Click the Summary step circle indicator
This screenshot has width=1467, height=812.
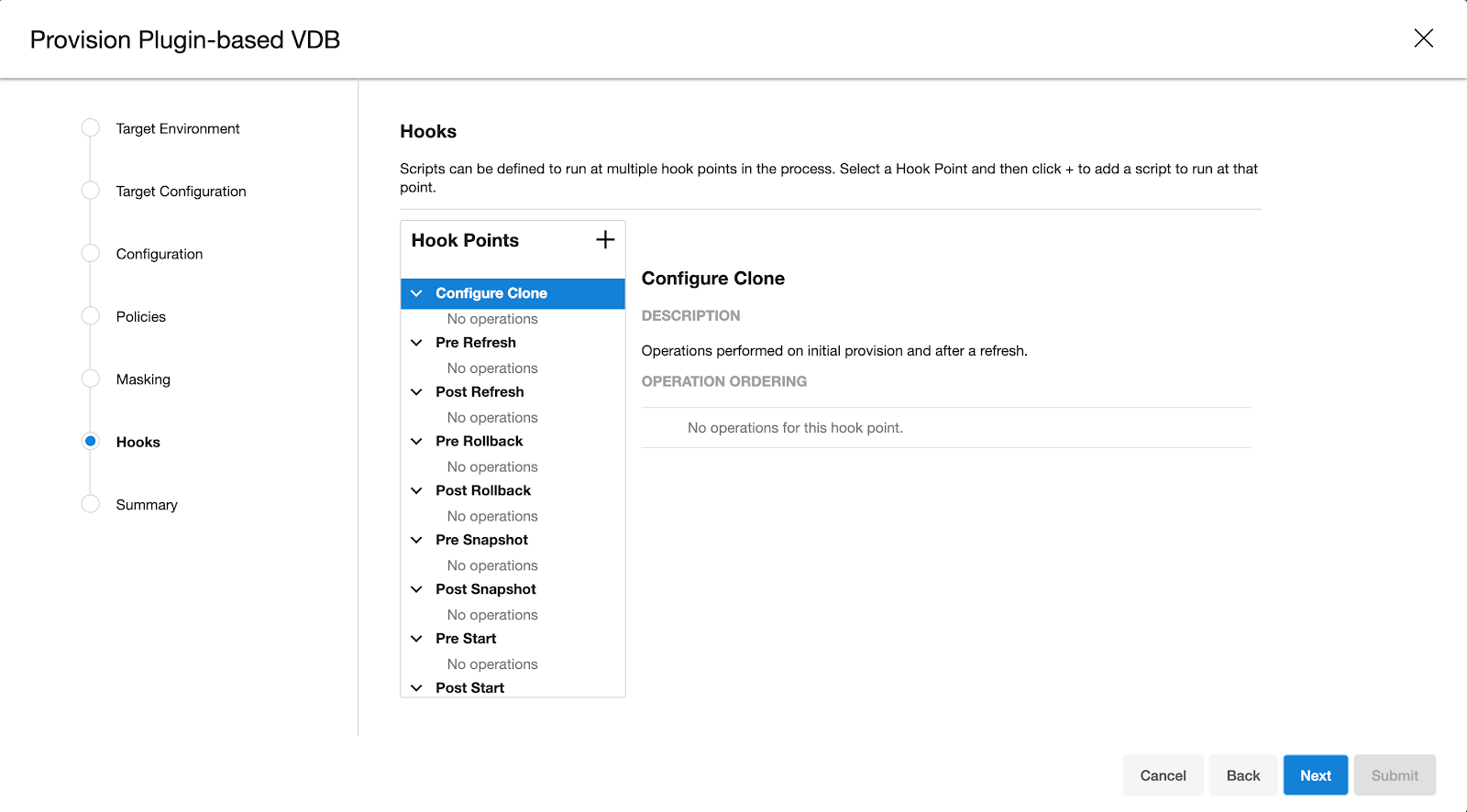click(x=90, y=504)
